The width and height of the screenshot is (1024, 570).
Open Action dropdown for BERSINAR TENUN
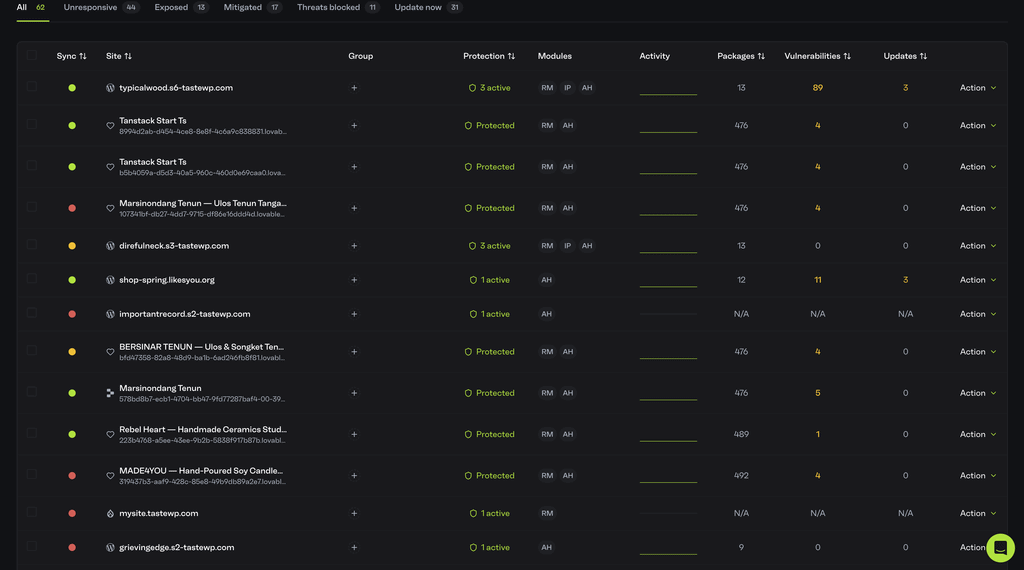pyautogui.click(x=978, y=351)
